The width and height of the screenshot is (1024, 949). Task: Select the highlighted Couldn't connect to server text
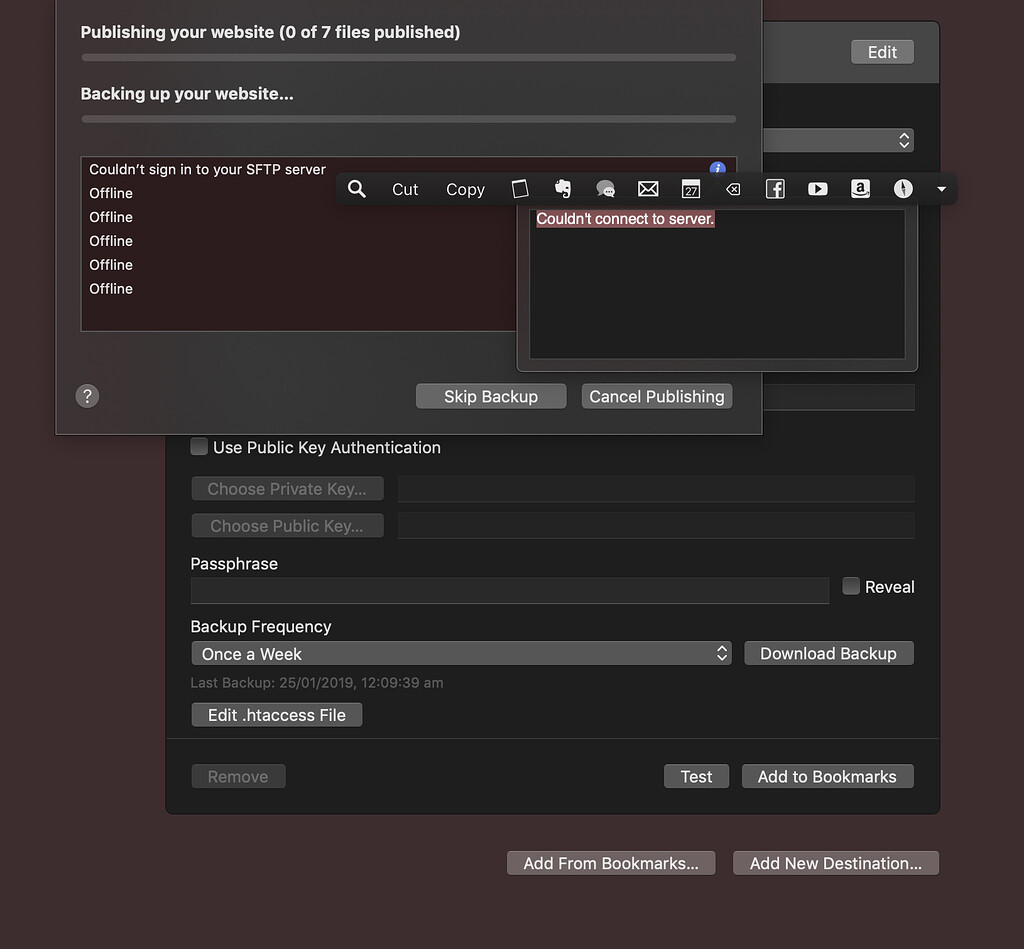625,218
